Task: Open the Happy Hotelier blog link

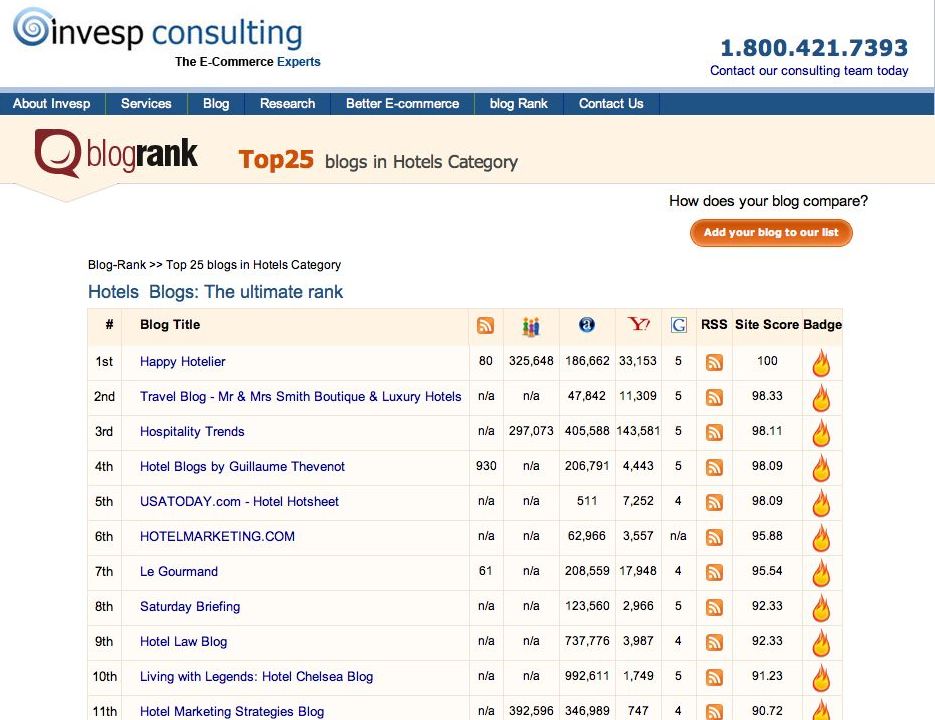Action: click(182, 361)
